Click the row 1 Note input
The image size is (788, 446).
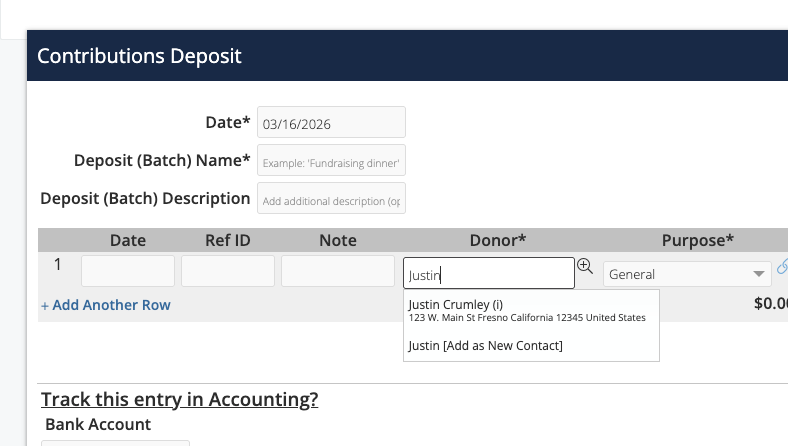[338, 272]
